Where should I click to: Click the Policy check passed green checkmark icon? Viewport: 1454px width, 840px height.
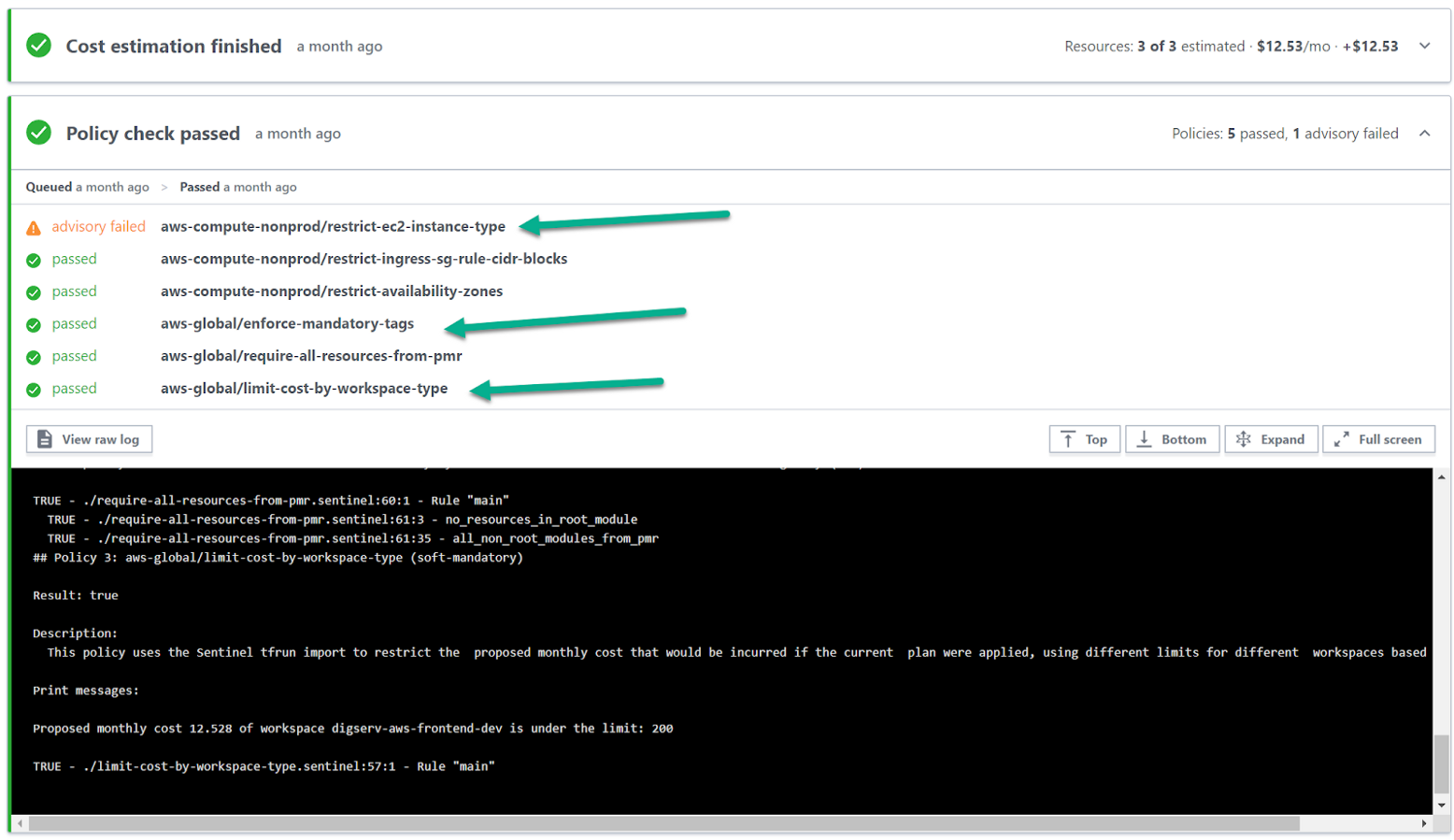tap(39, 133)
